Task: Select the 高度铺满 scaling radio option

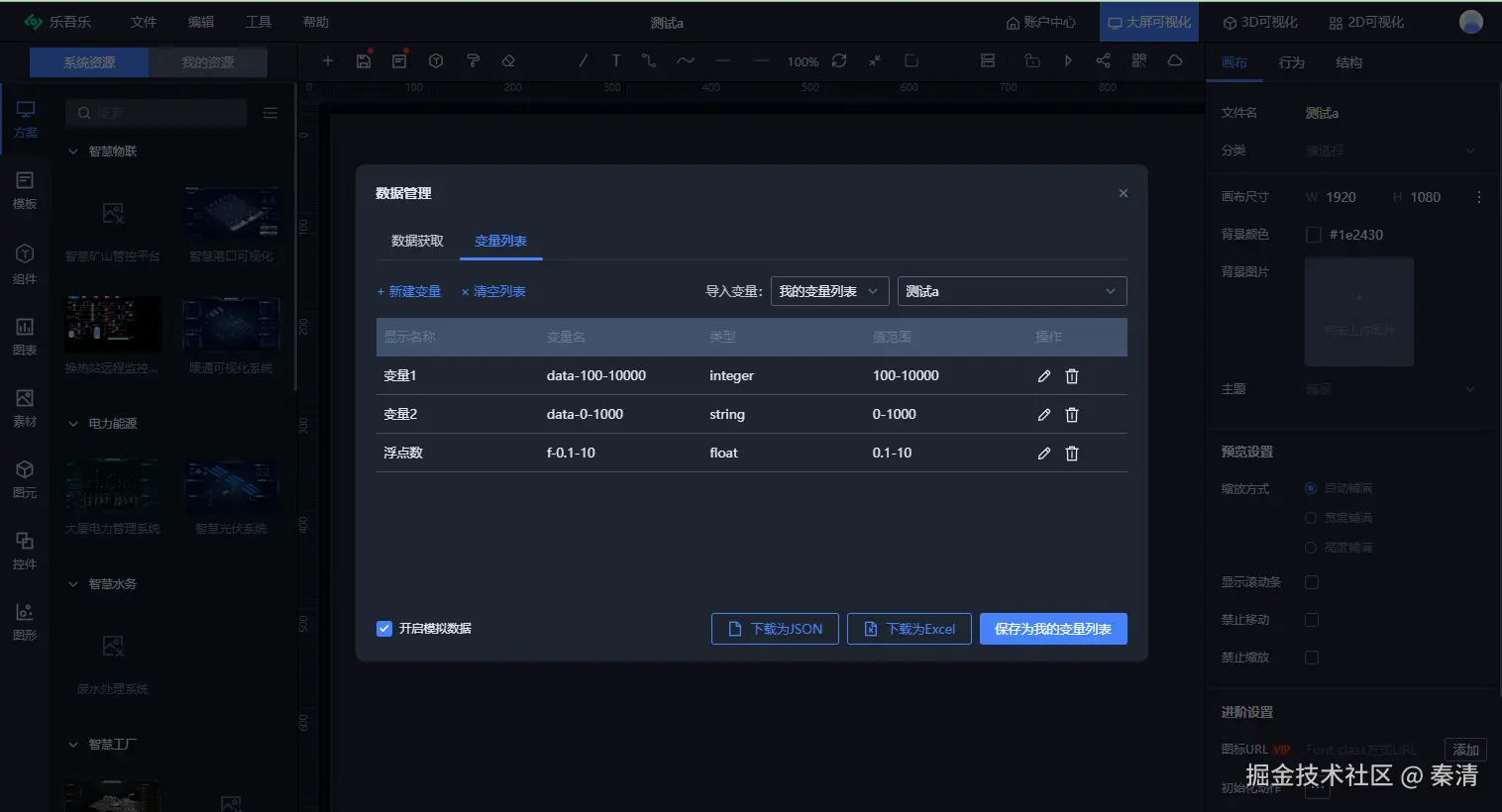Action: point(1311,548)
